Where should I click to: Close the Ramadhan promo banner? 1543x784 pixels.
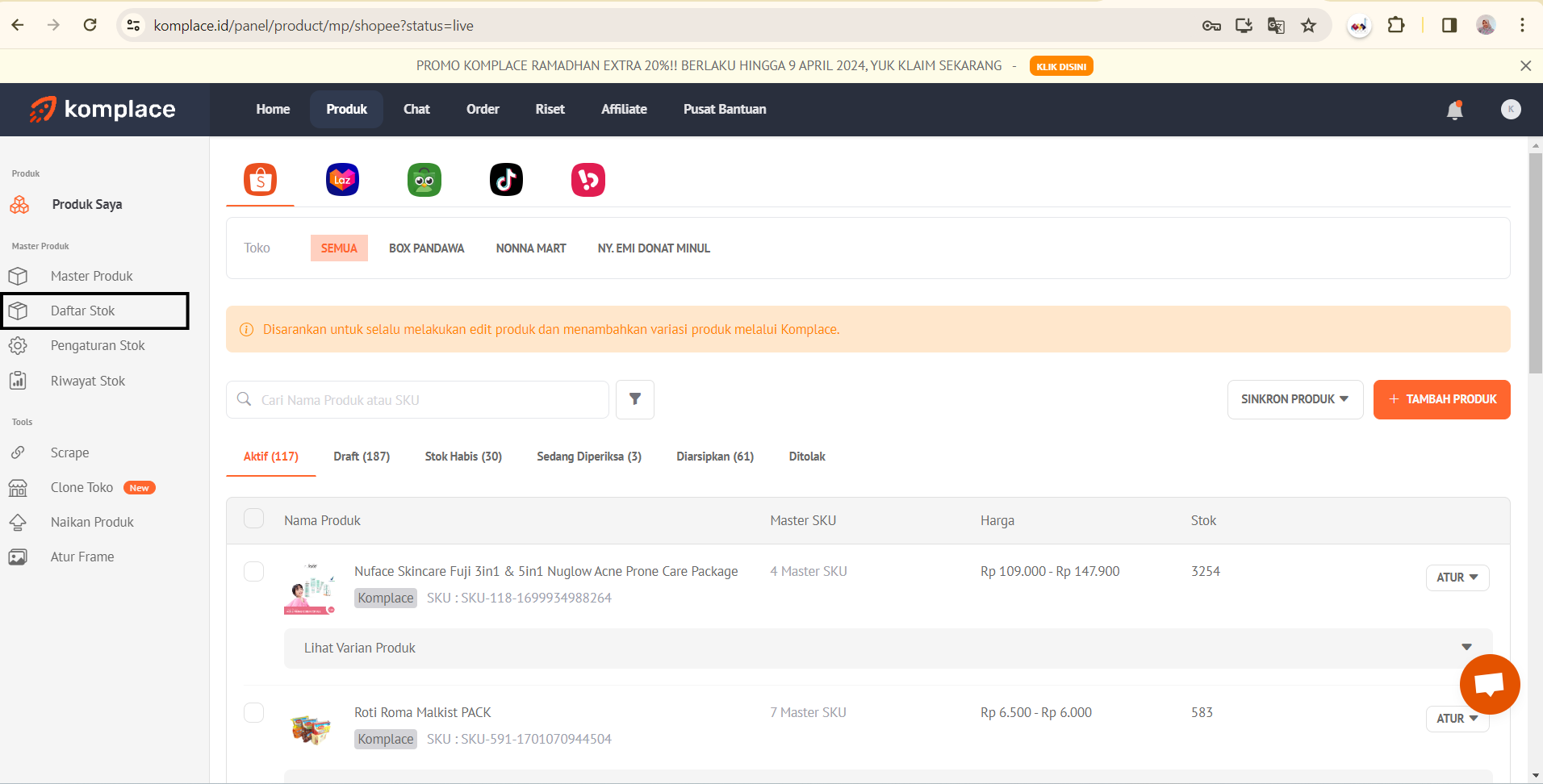(1525, 66)
